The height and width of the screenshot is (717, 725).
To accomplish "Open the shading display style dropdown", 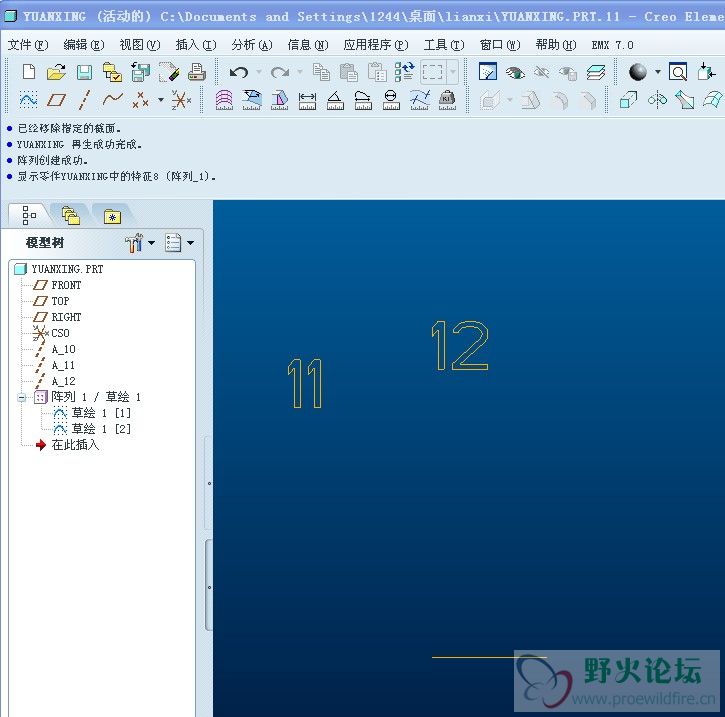I will pos(657,72).
